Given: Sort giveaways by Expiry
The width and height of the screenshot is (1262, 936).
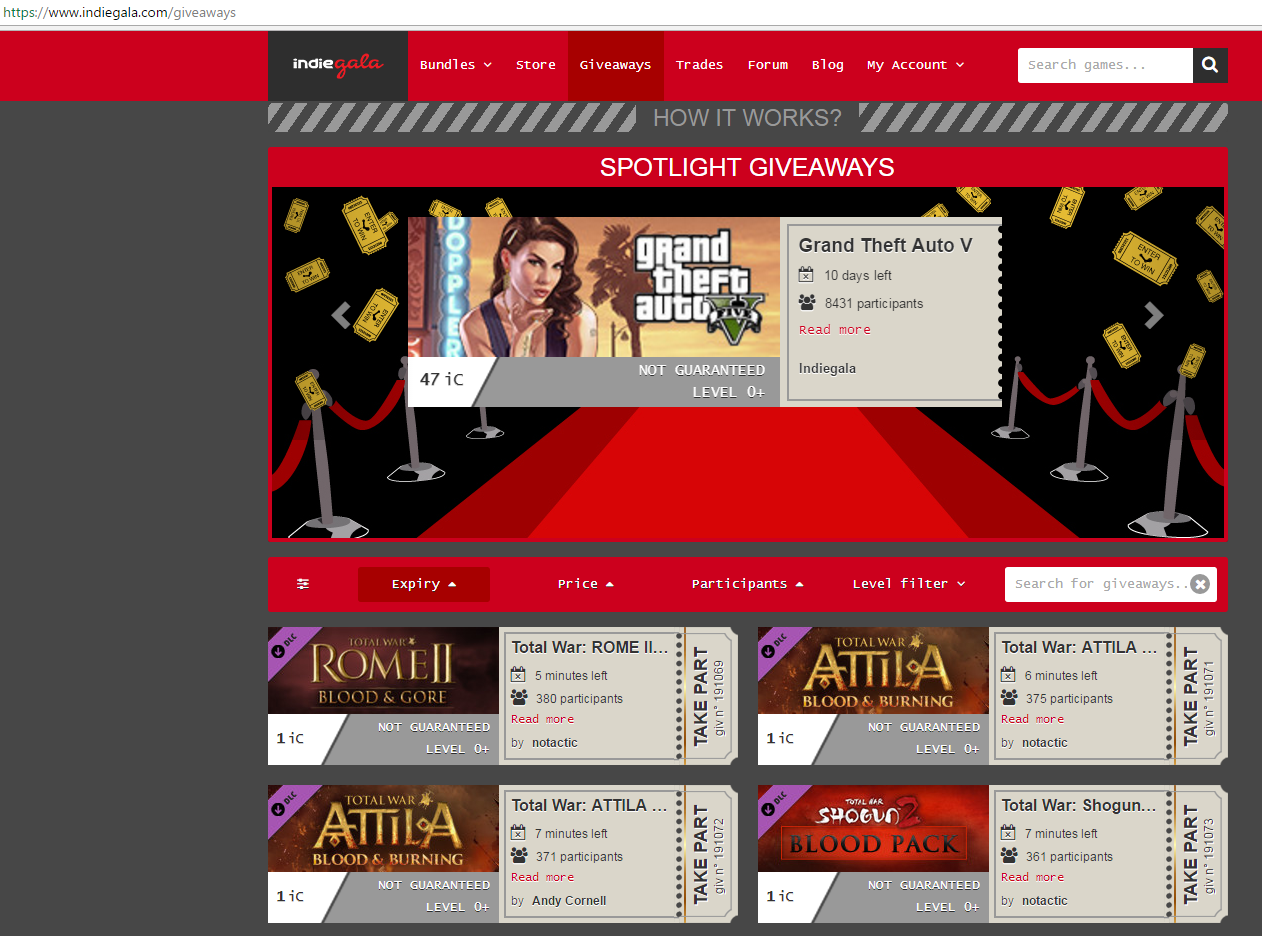Looking at the screenshot, I should [424, 584].
